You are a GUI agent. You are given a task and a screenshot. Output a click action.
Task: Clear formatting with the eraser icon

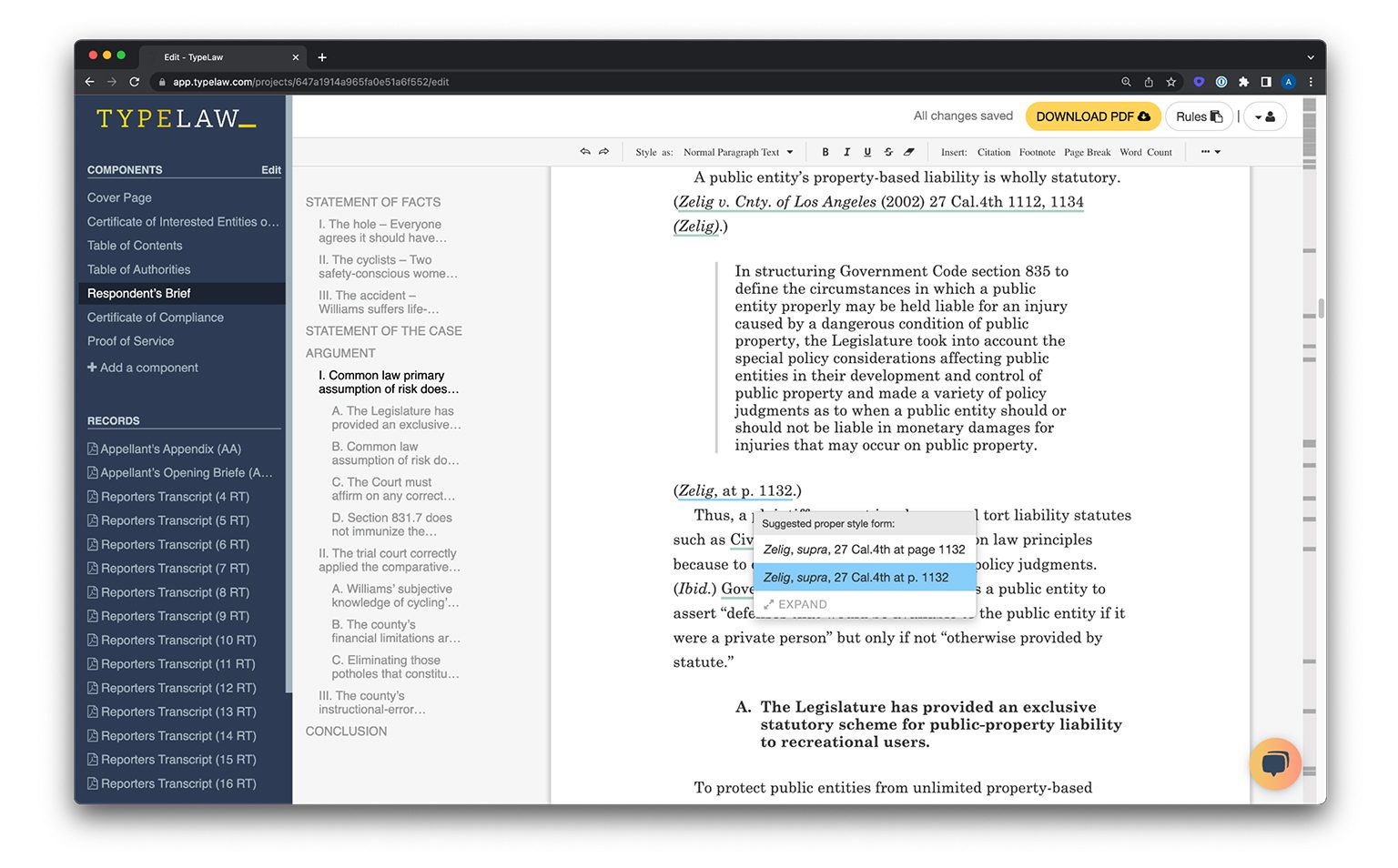(908, 152)
